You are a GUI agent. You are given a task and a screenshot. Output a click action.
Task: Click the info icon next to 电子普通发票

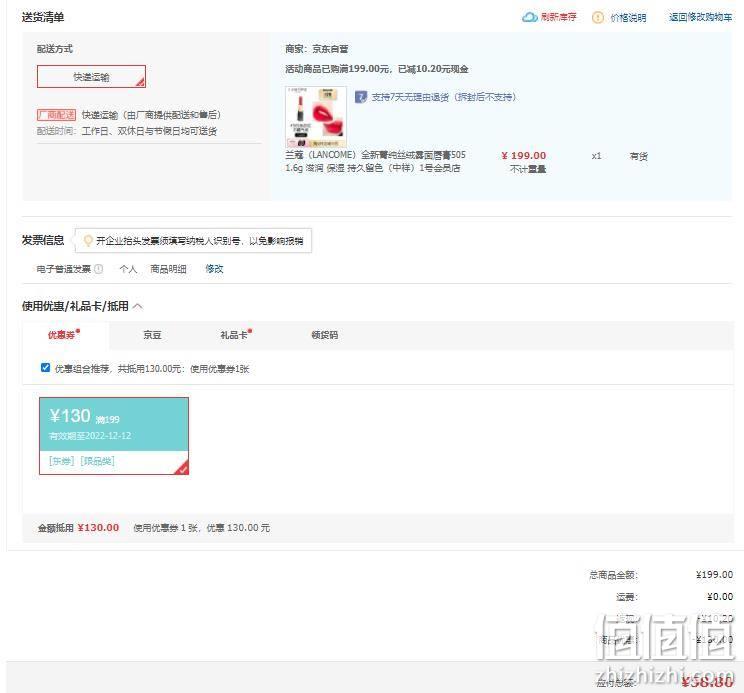pos(98,269)
